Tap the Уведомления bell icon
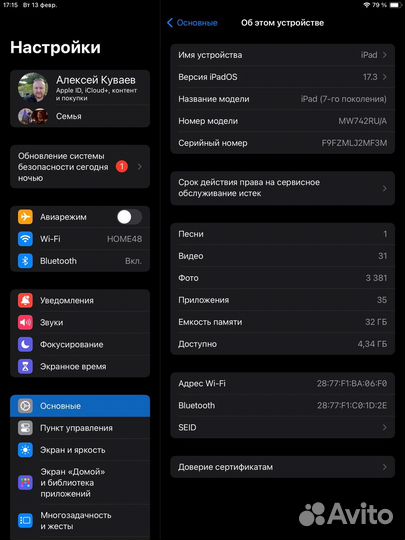The height and width of the screenshot is (540, 405). [x=25, y=300]
